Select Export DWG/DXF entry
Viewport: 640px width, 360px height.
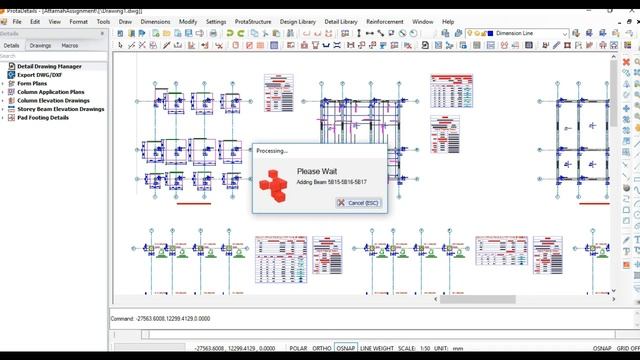[39, 75]
